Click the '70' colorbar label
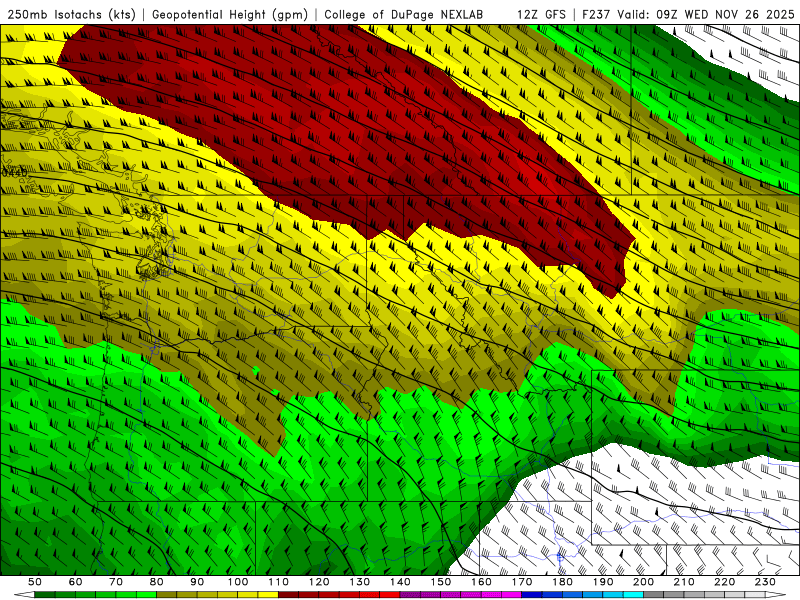 (116, 582)
